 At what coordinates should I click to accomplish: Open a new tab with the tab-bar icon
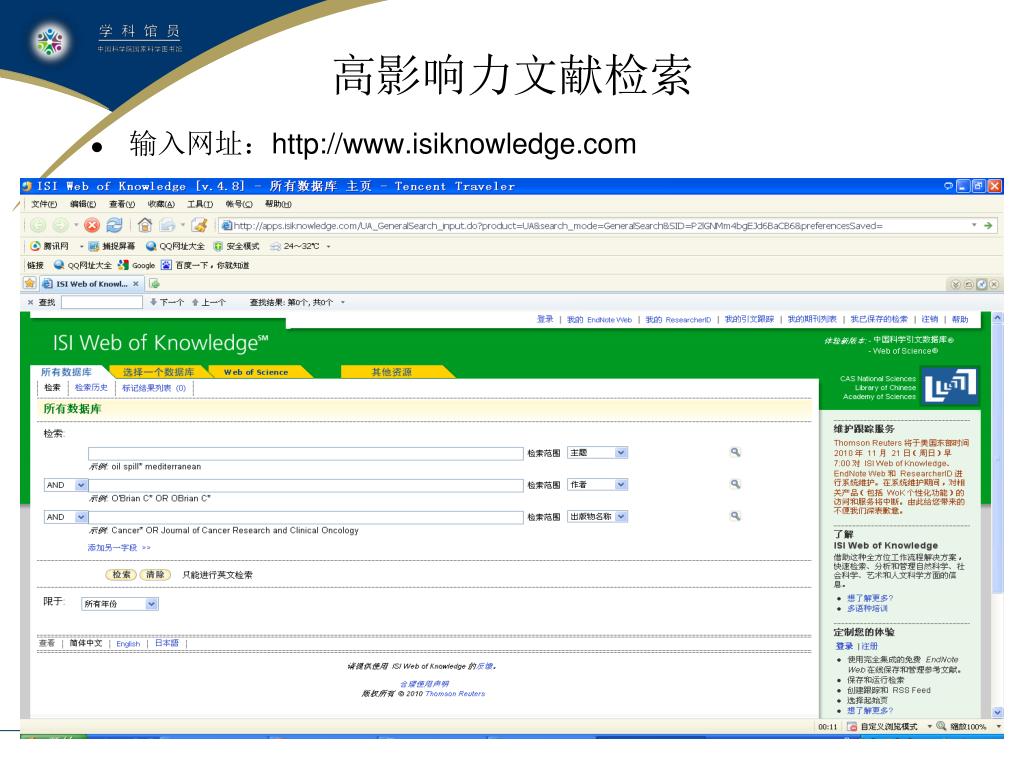point(154,283)
